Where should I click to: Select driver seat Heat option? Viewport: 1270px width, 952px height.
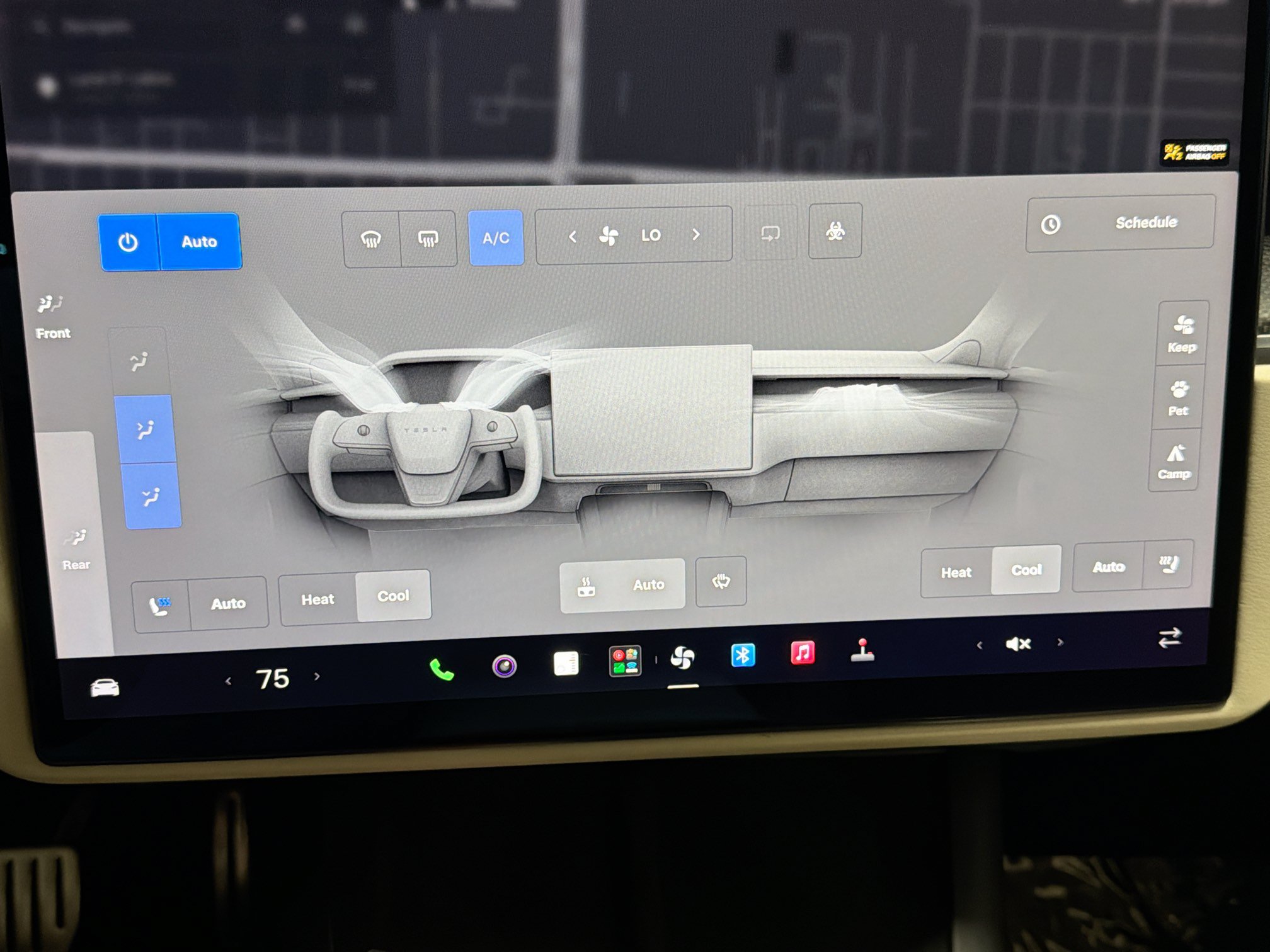(x=317, y=599)
